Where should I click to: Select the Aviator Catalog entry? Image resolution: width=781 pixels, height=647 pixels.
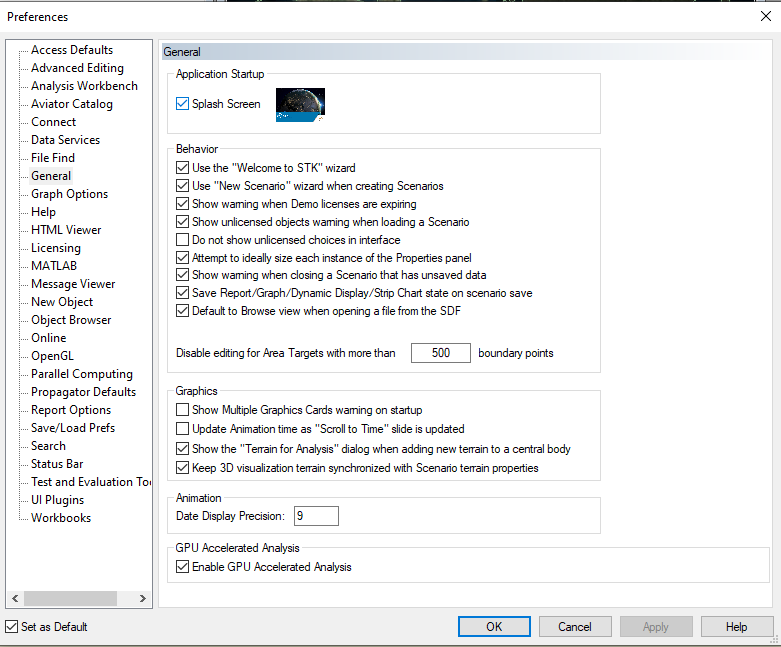[x=71, y=104]
